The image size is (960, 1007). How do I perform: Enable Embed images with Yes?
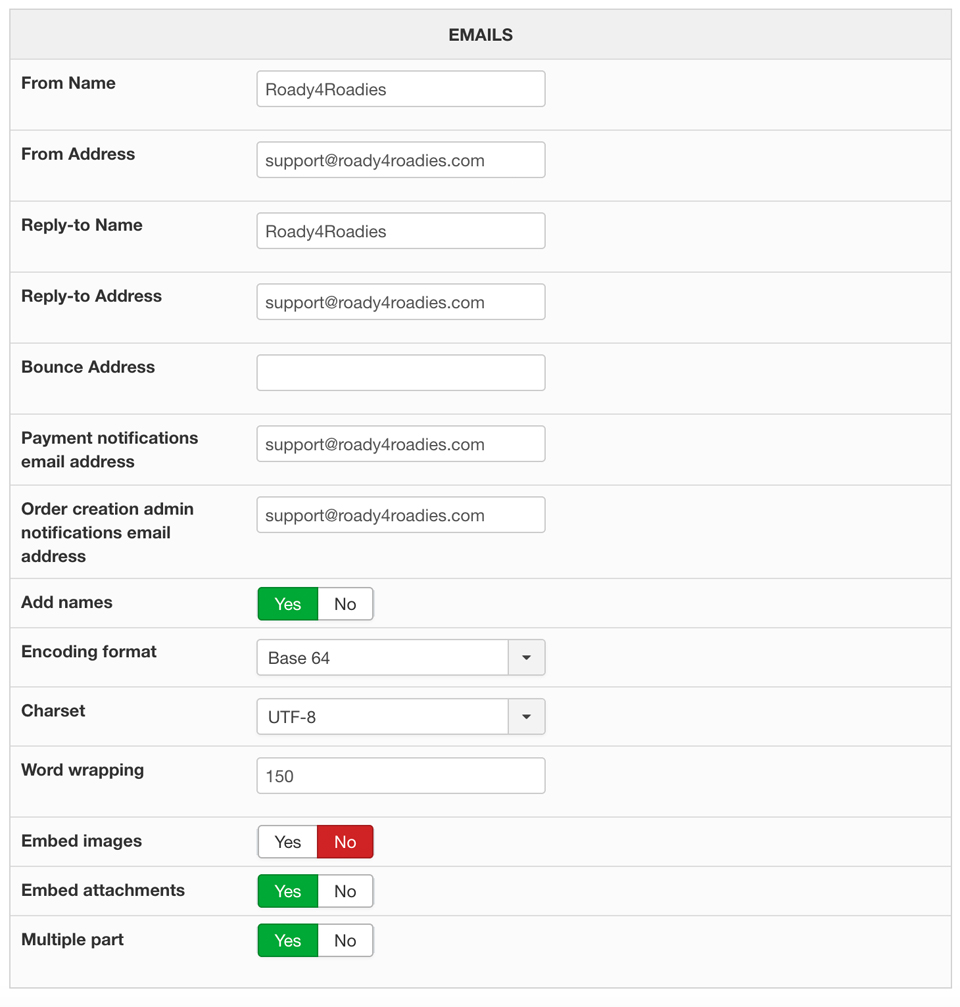(288, 842)
